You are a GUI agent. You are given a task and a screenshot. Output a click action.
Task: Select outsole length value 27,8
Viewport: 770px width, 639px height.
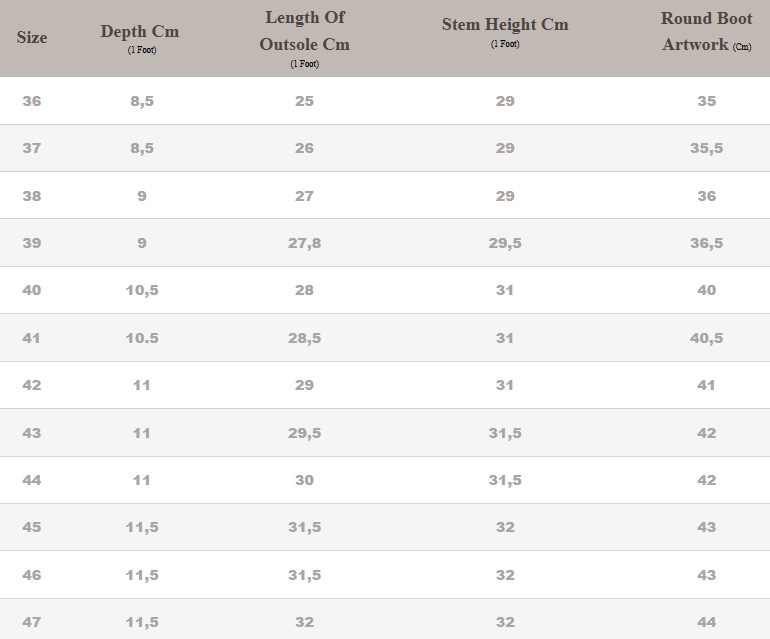click(305, 243)
